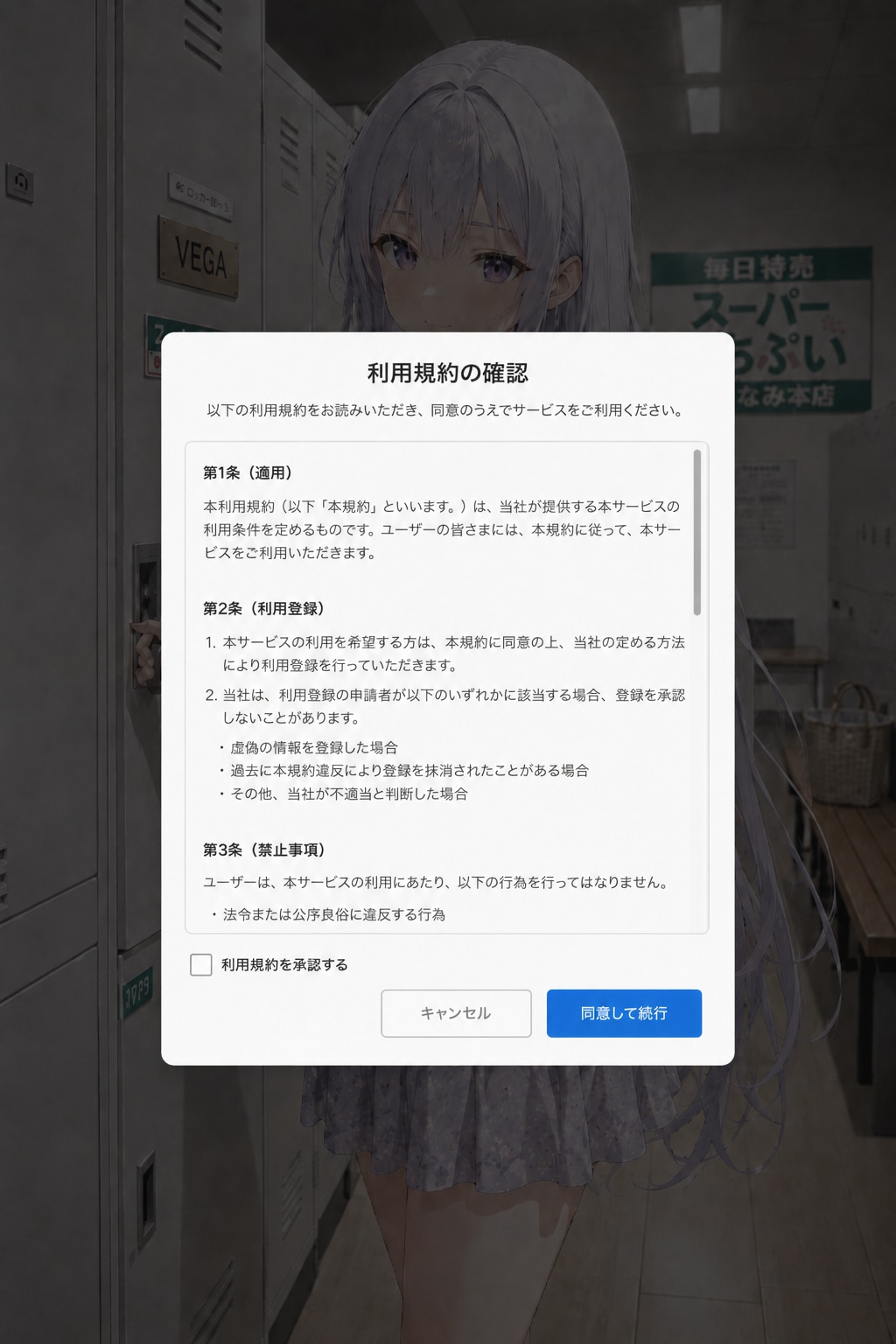Image resolution: width=896 pixels, height=1344 pixels.
Task: Tick the 利用規約を承認する checkbox
Action: coord(201,964)
